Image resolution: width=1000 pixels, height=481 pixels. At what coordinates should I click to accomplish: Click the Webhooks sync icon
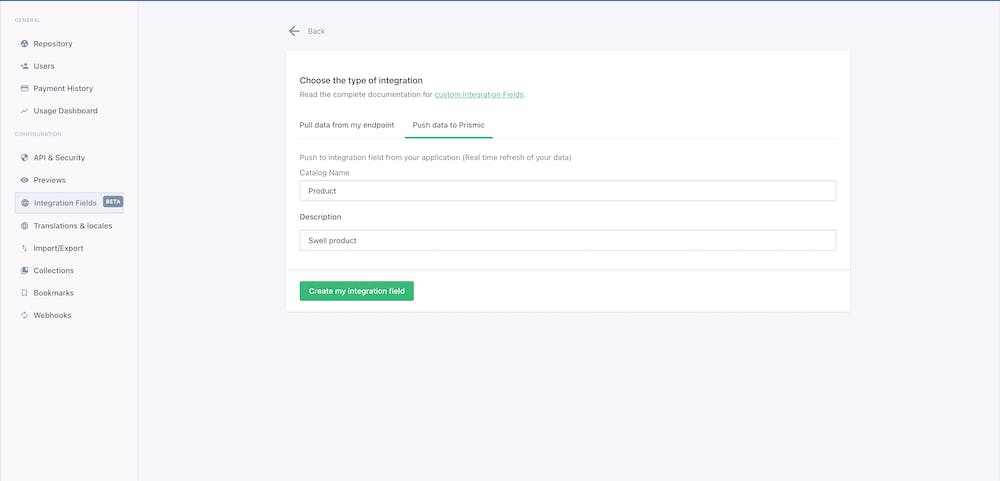24,315
